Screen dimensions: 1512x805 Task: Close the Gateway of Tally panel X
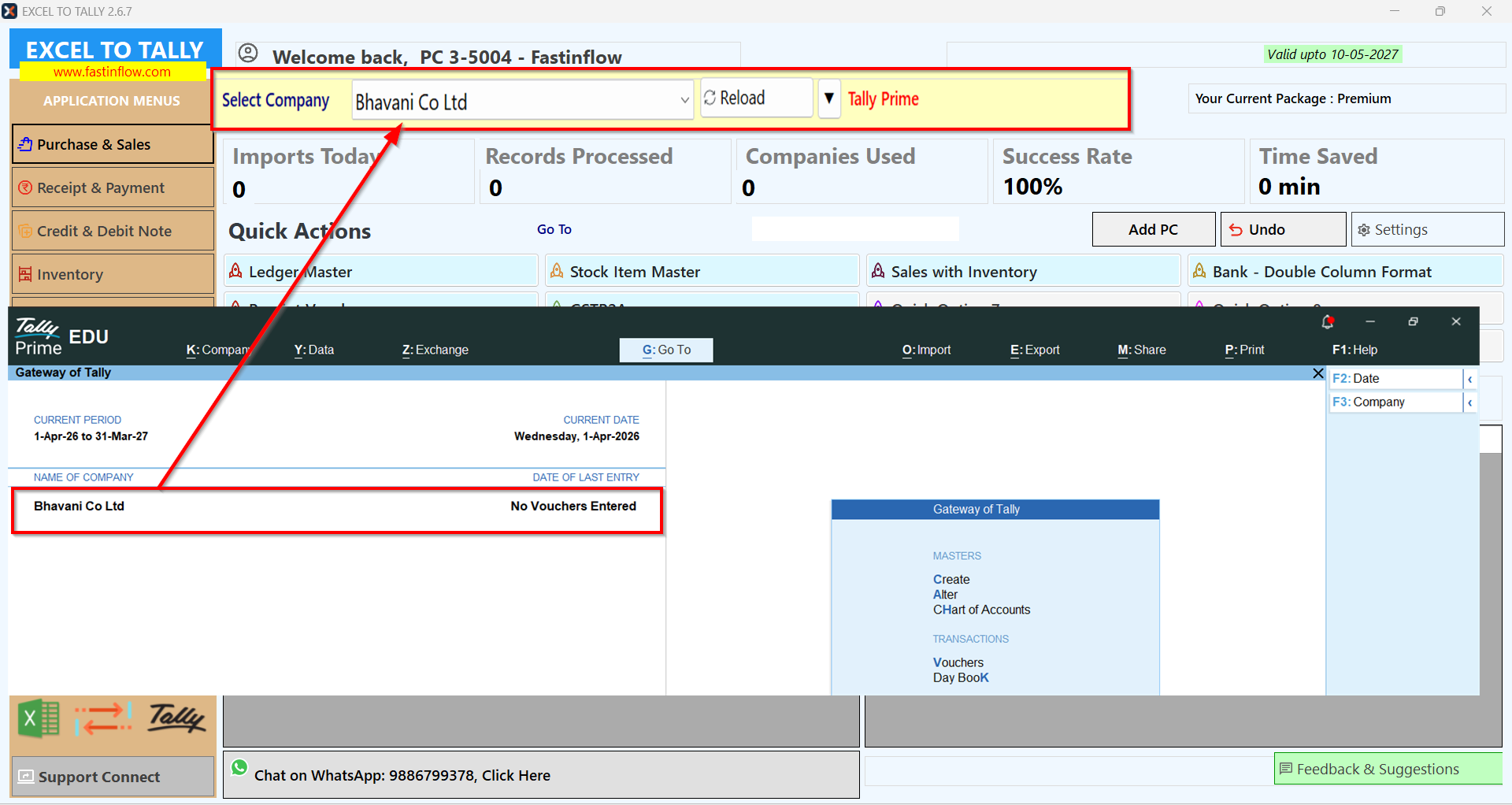[x=1318, y=373]
